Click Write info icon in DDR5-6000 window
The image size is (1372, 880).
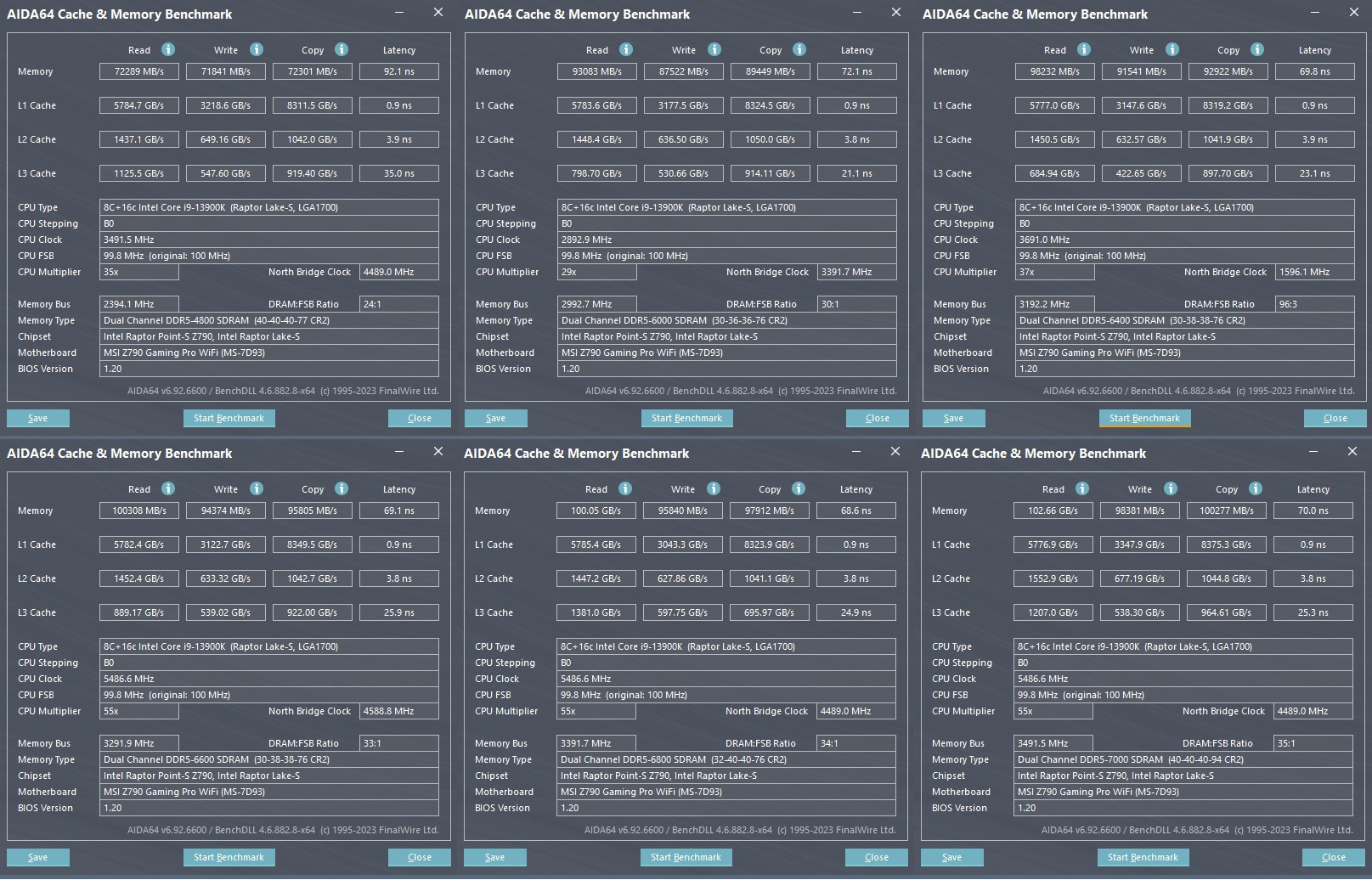coord(714,49)
